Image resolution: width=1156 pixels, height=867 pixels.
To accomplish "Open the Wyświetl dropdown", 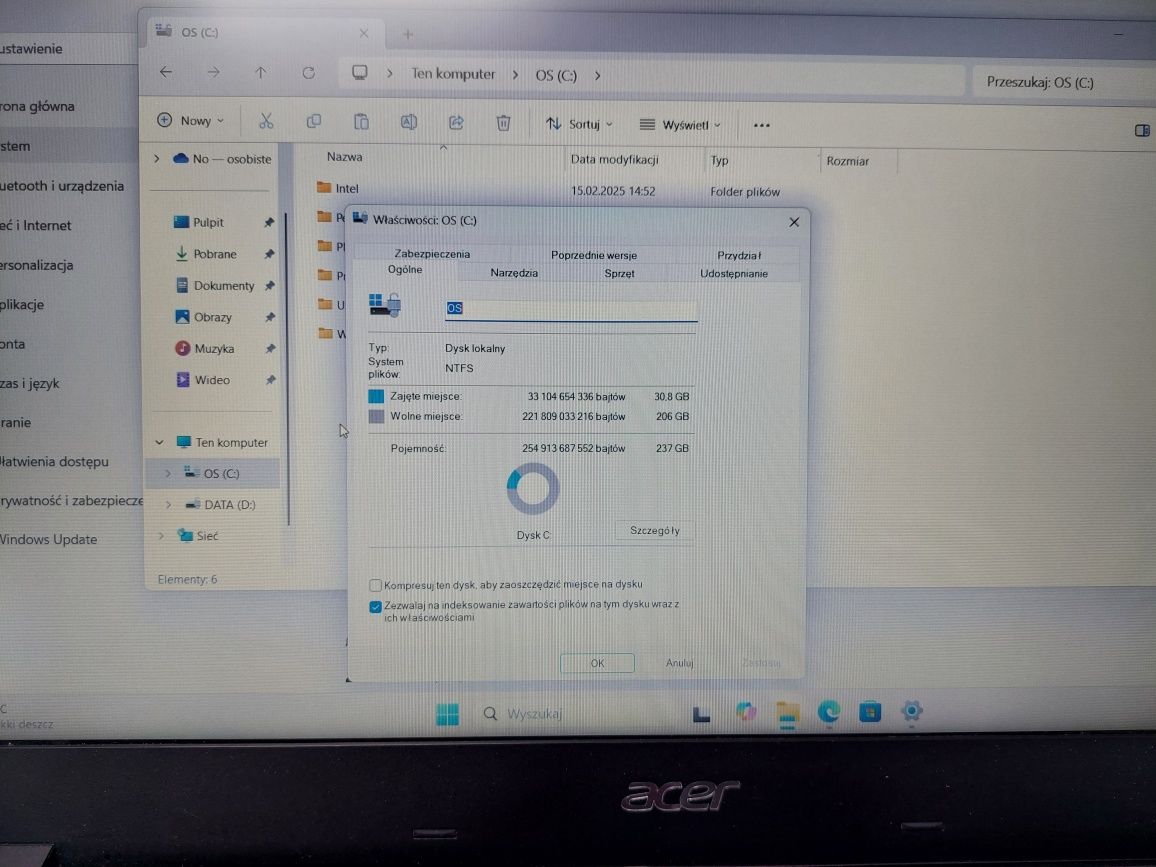I will [680, 125].
